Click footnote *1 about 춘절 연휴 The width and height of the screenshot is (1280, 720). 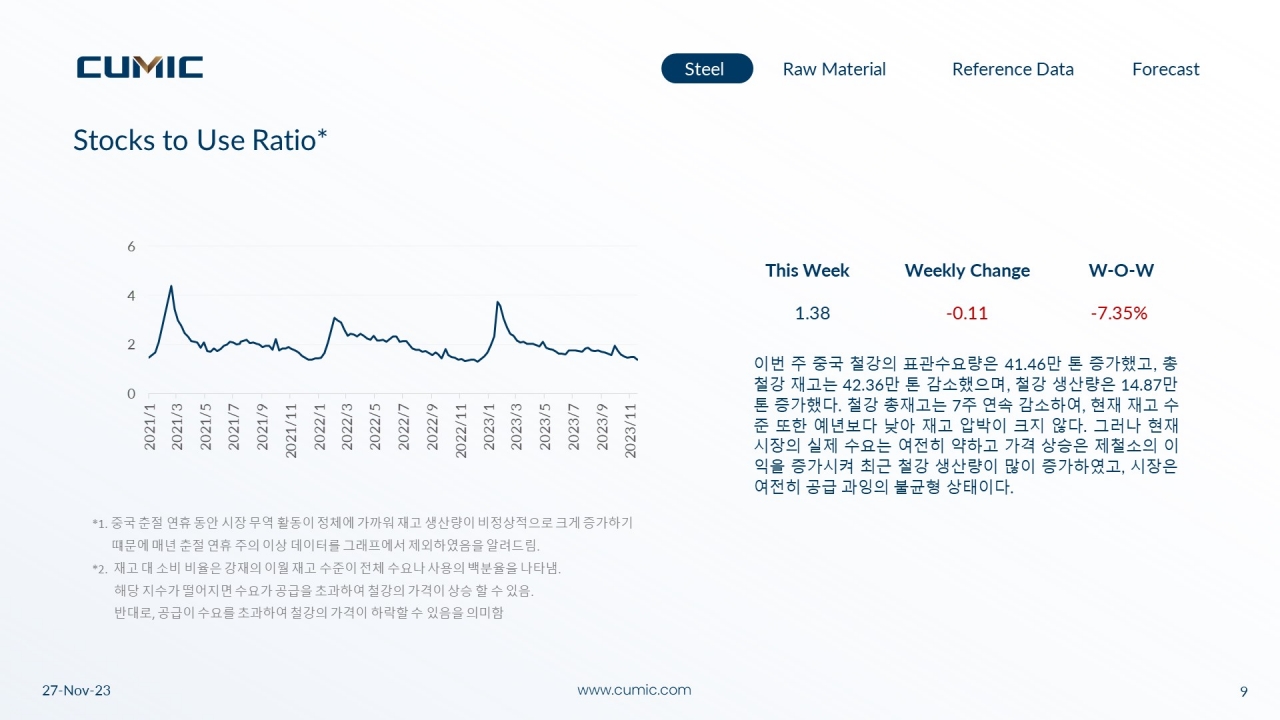coord(362,534)
